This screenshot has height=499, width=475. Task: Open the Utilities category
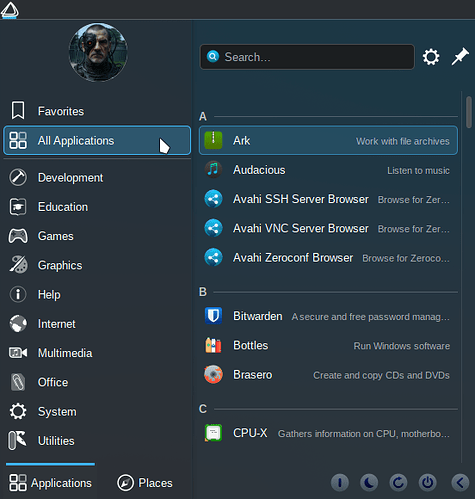[x=97, y=441]
